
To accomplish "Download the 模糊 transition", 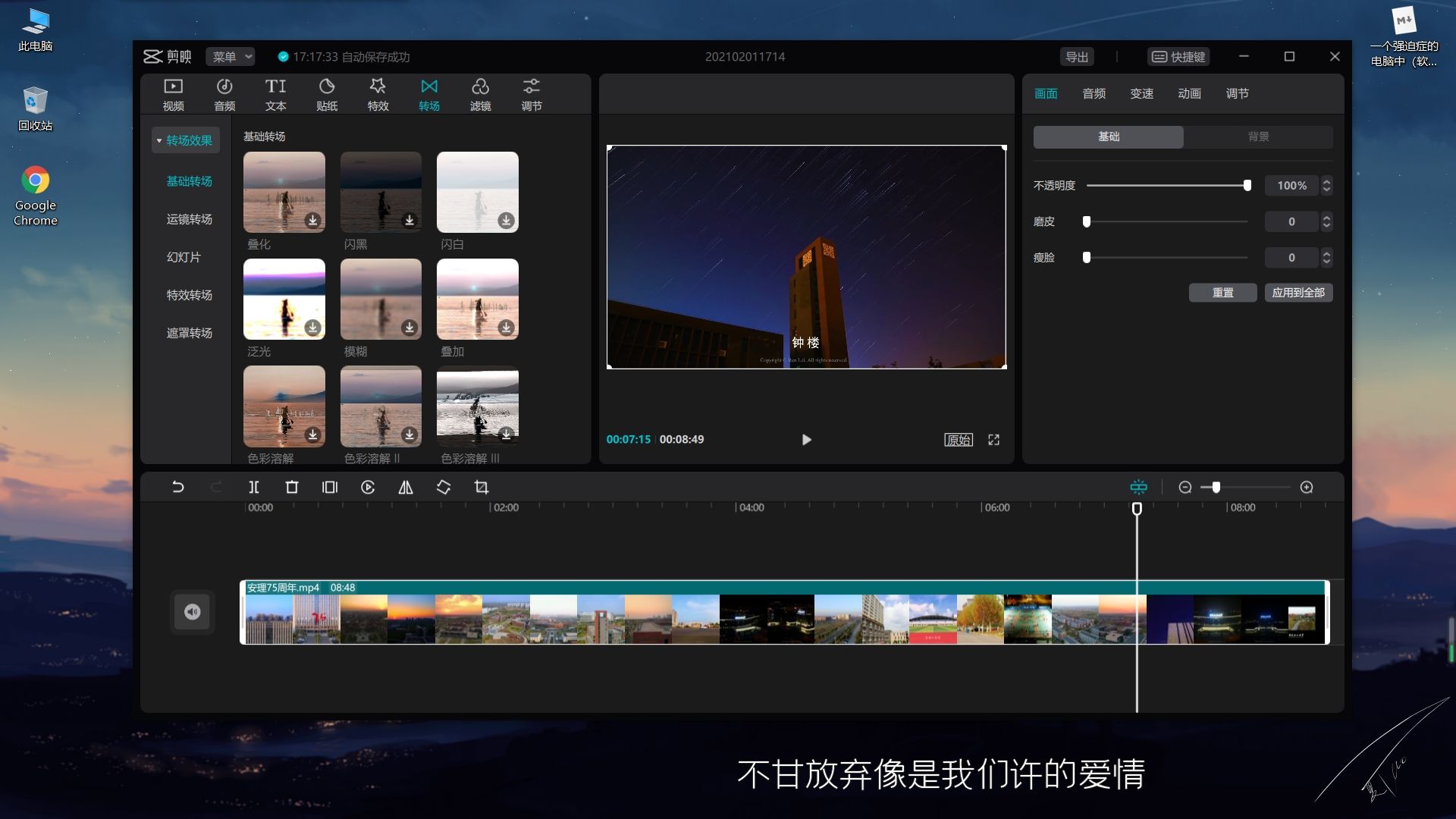I will [x=409, y=327].
